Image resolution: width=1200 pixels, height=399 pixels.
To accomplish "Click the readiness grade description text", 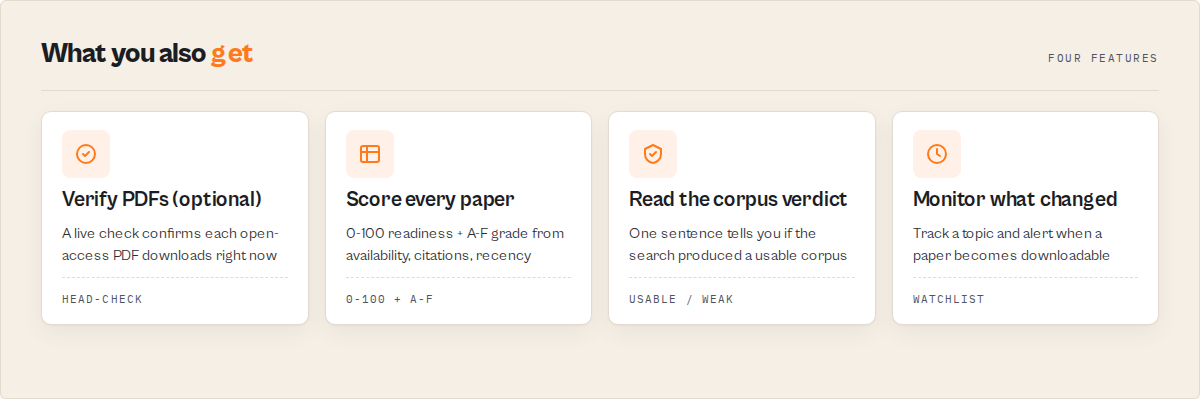I will pyautogui.click(x=455, y=244).
